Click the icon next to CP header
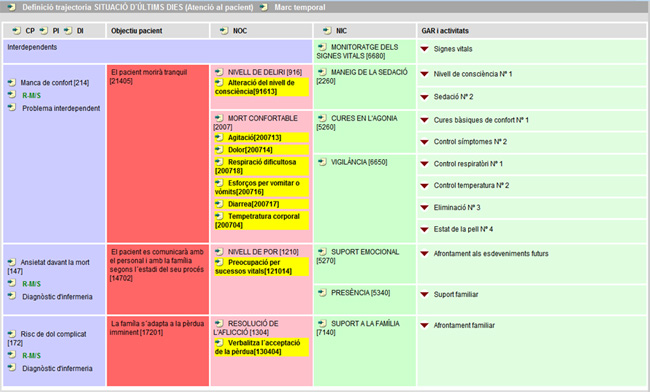This screenshot has height=392, width=650. coord(16,30)
